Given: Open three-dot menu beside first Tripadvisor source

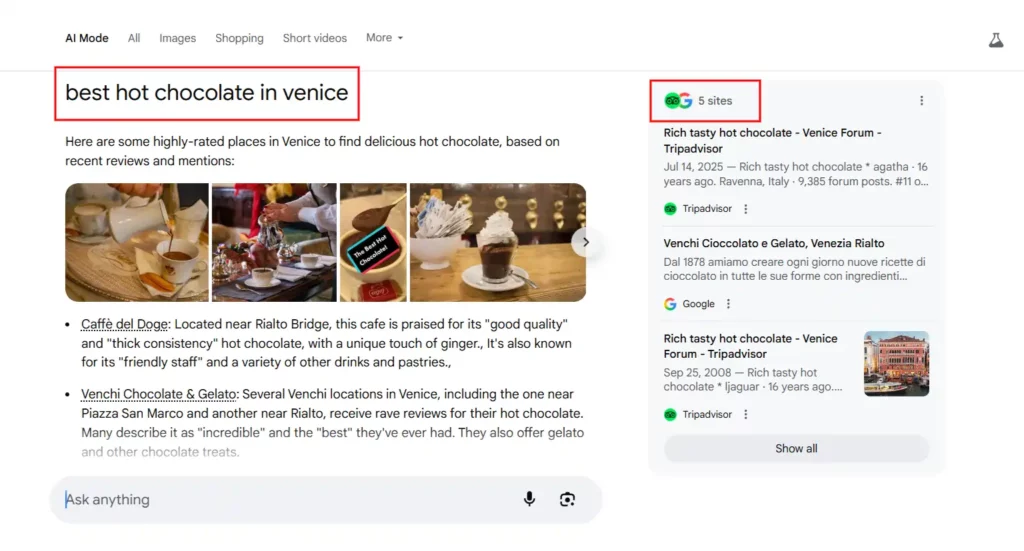Looking at the screenshot, I should pos(745,209).
